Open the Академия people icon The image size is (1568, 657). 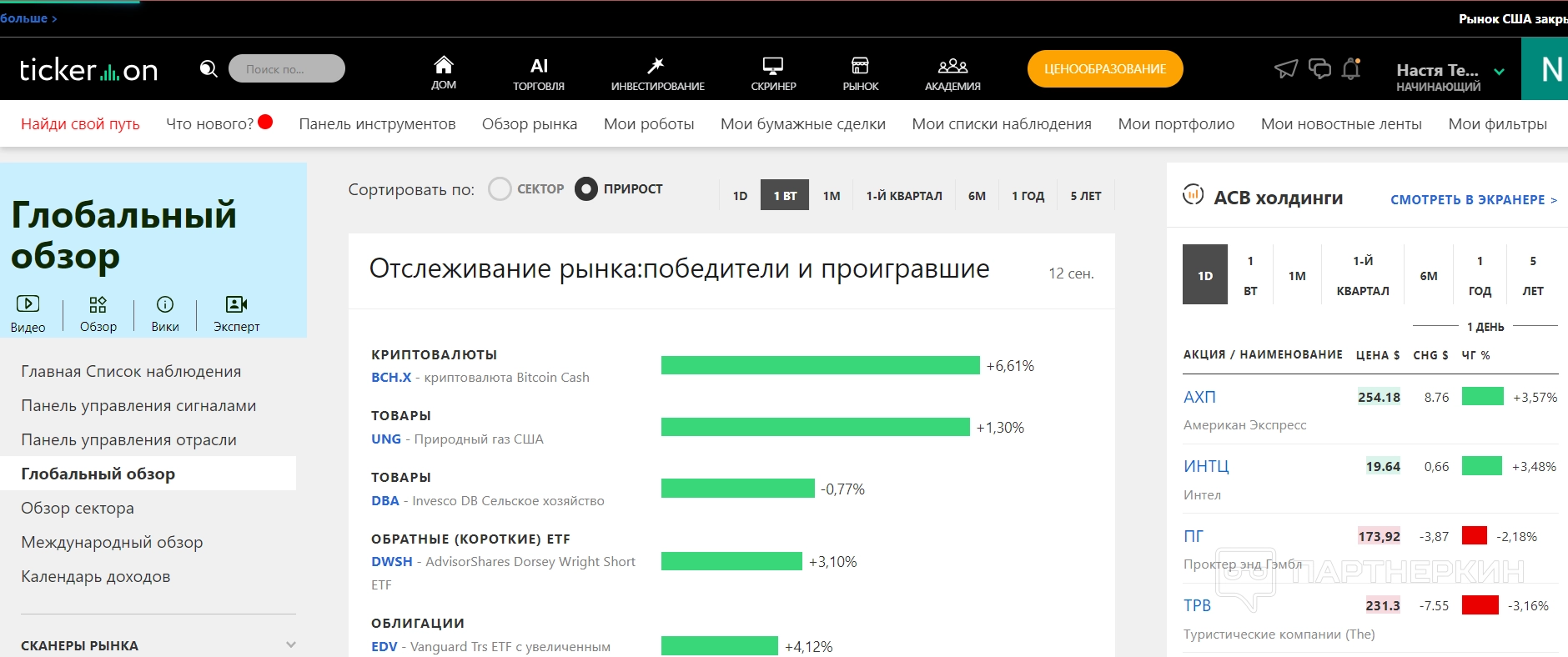pyautogui.click(x=952, y=65)
